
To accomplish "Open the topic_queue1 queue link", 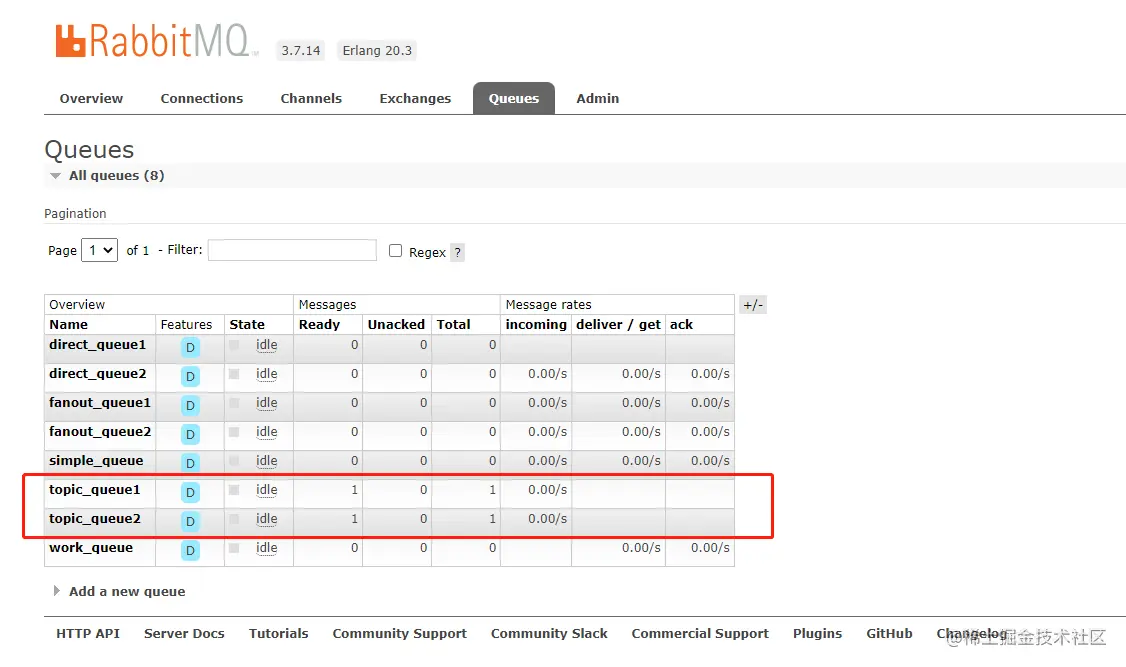I will 95,490.
